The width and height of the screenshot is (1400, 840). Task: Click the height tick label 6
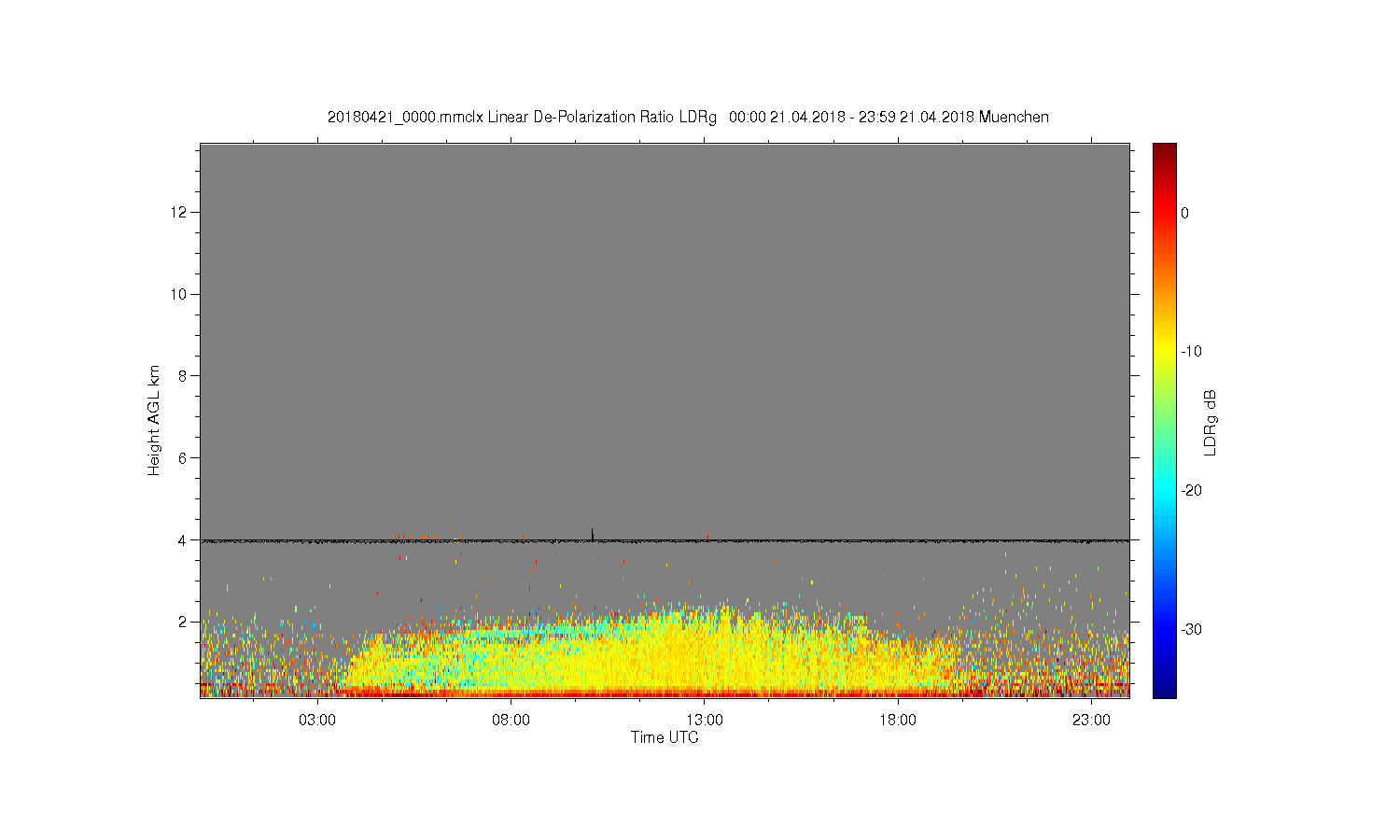pyautogui.click(x=183, y=457)
